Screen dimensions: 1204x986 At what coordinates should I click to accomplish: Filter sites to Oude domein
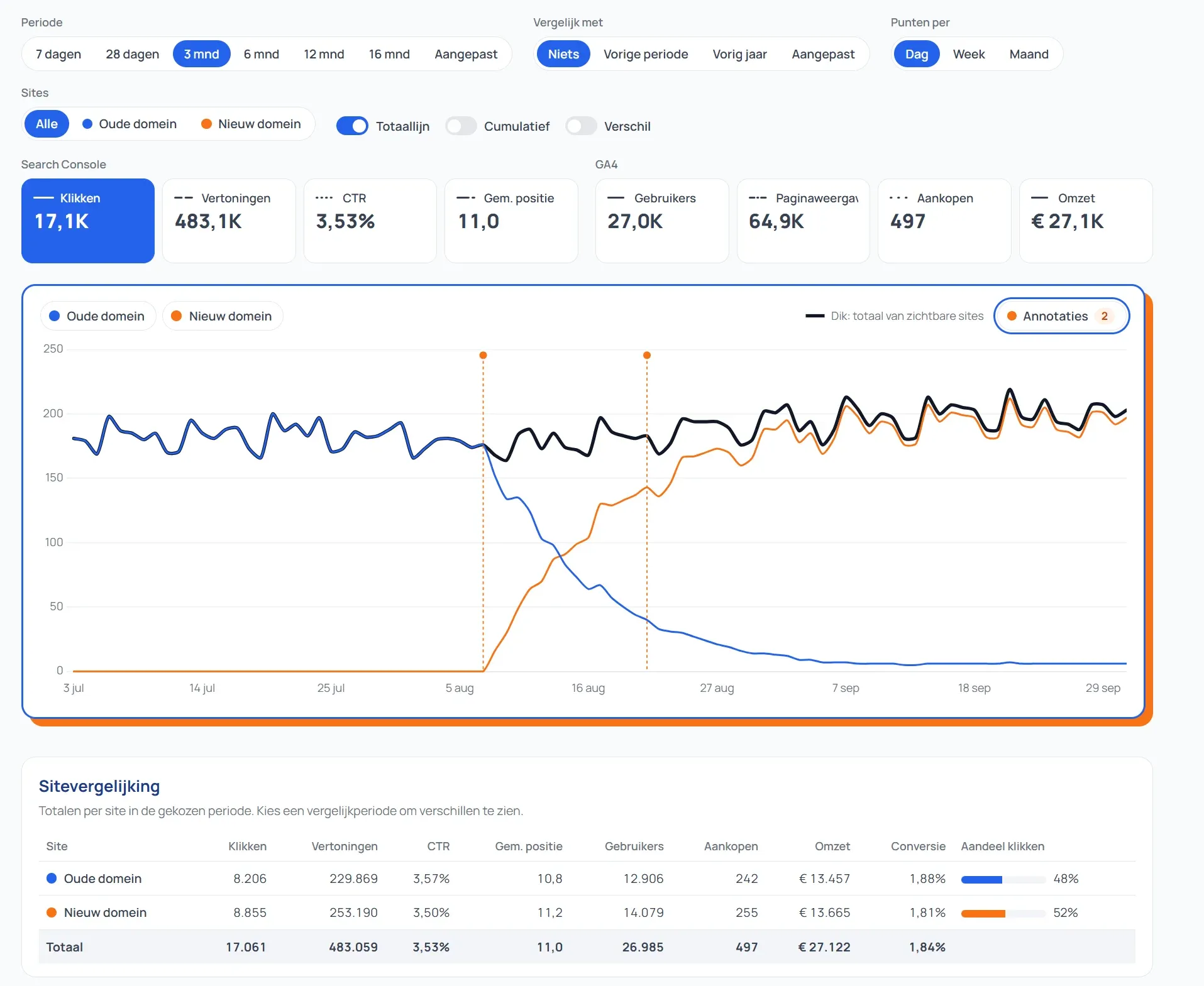click(x=130, y=124)
